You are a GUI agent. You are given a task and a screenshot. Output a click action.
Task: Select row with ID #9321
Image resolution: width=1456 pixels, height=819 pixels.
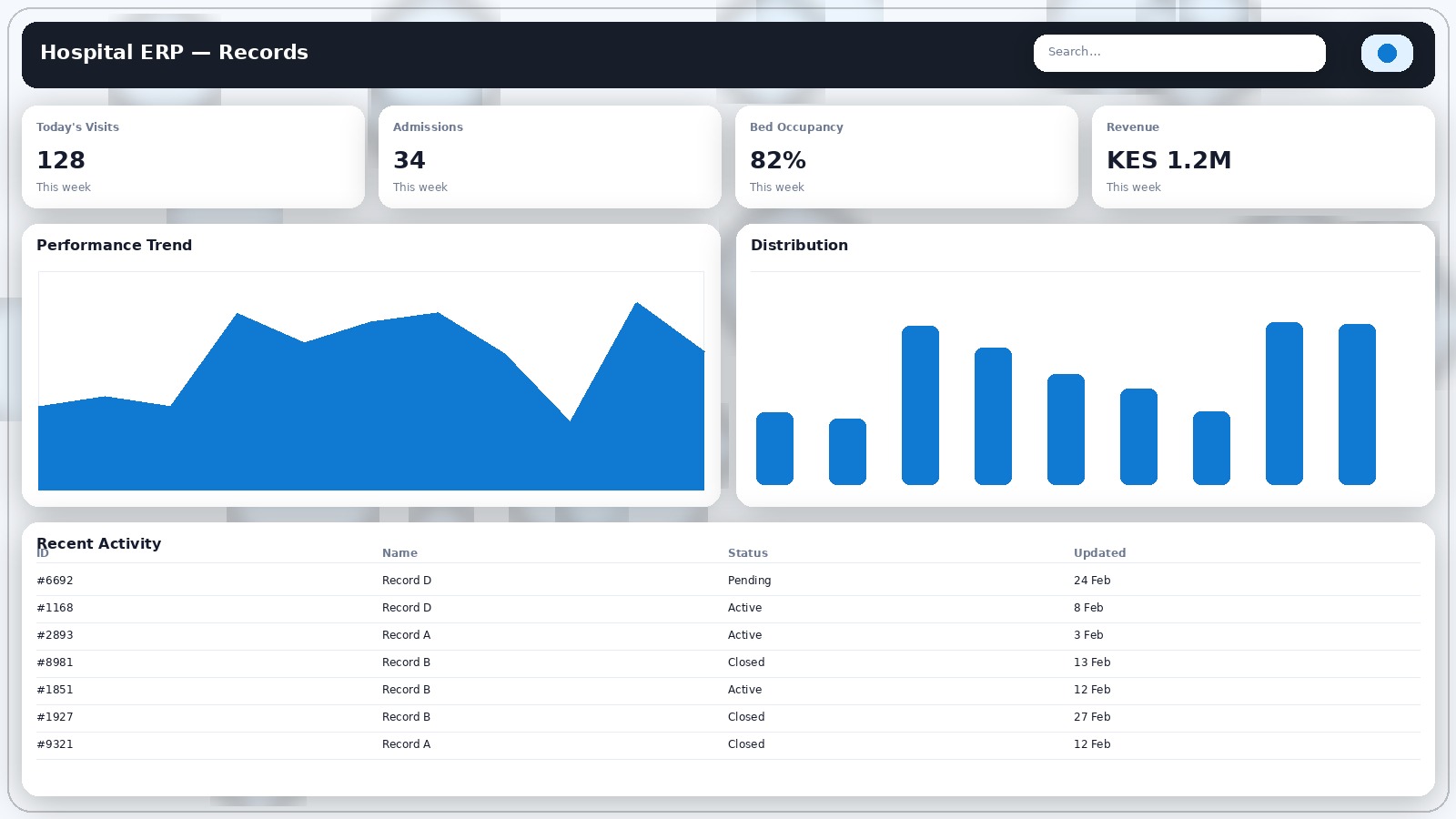pyautogui.click(x=56, y=743)
